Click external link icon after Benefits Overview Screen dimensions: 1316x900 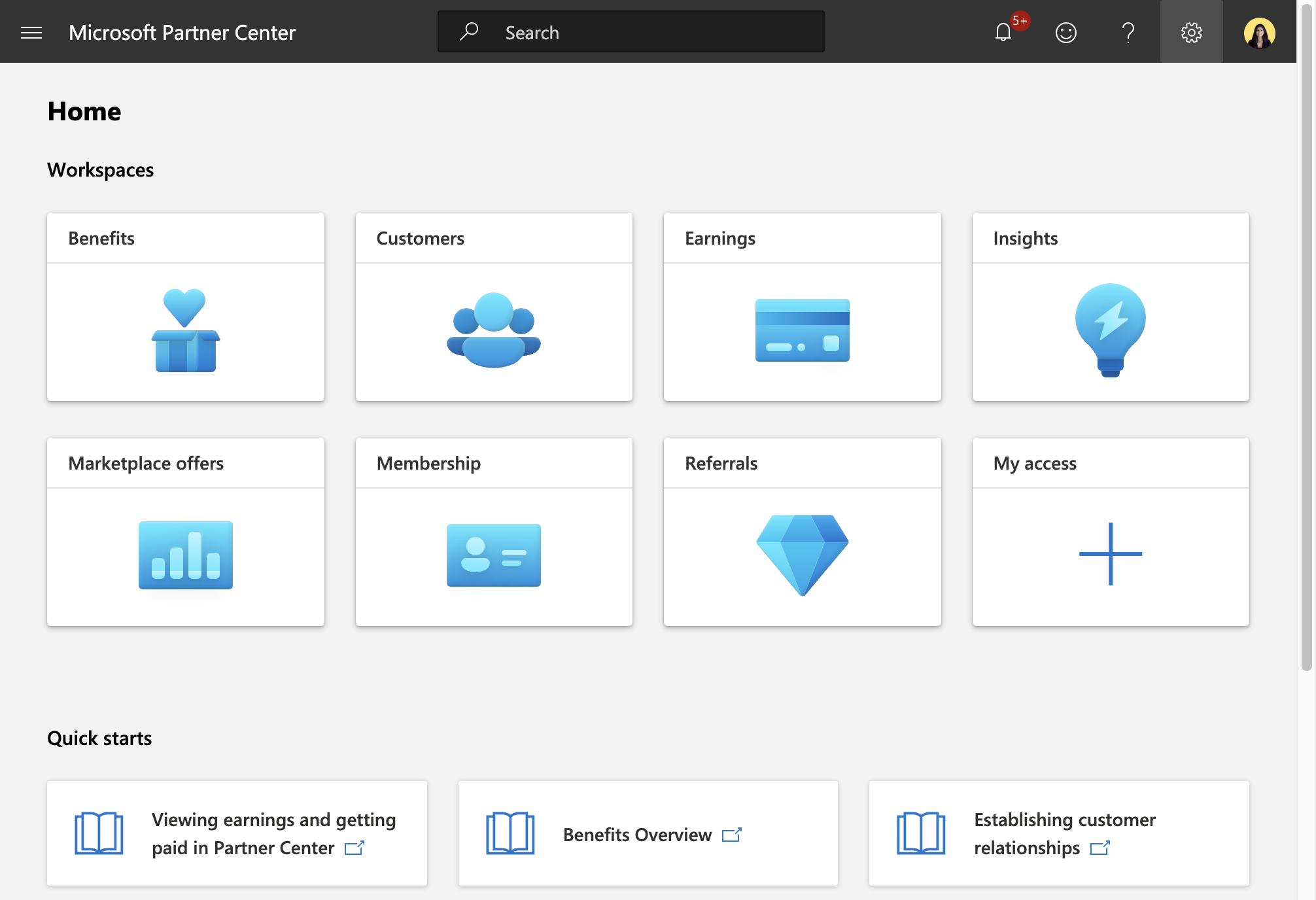(x=732, y=835)
